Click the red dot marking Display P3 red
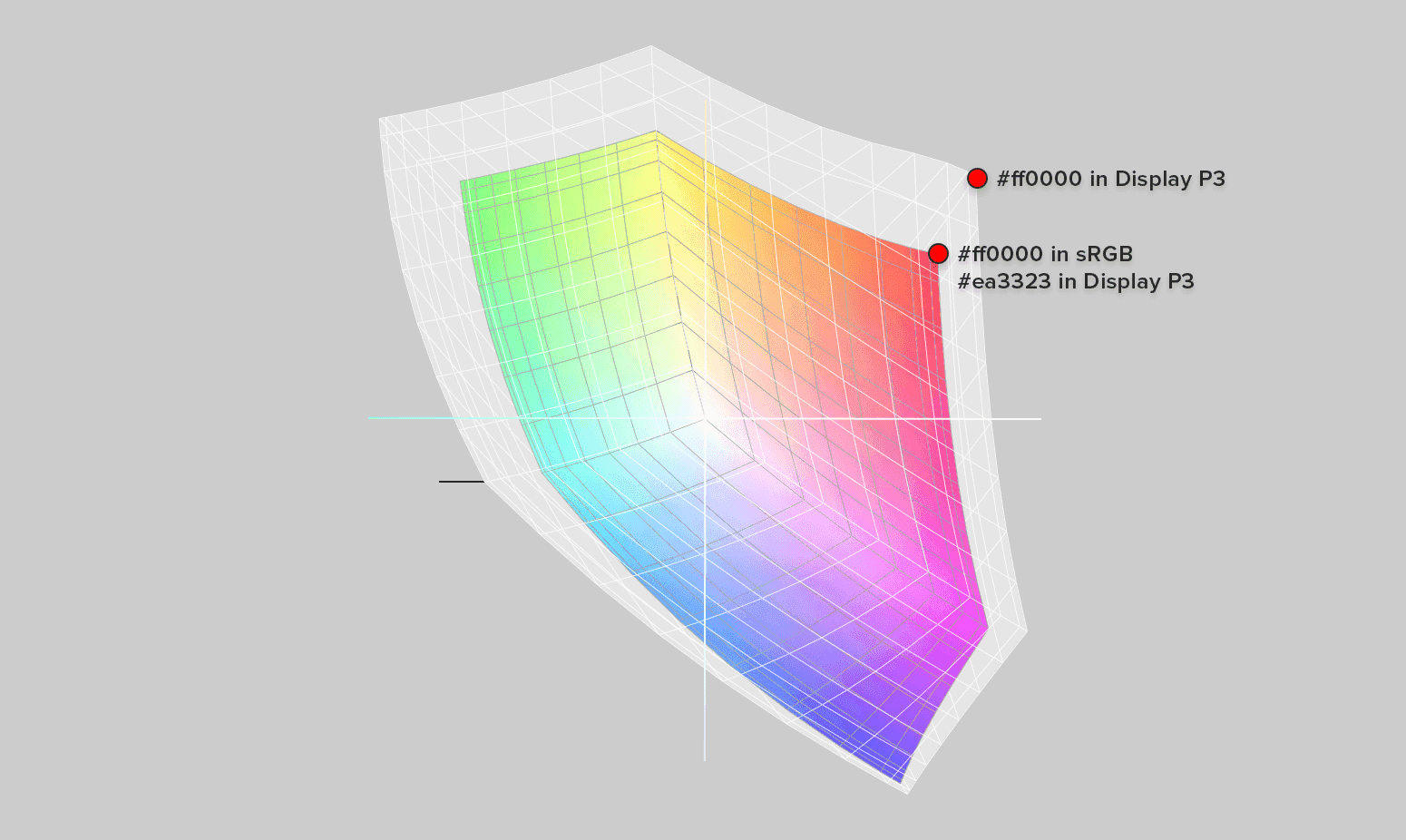The height and width of the screenshot is (840, 1406). click(977, 178)
